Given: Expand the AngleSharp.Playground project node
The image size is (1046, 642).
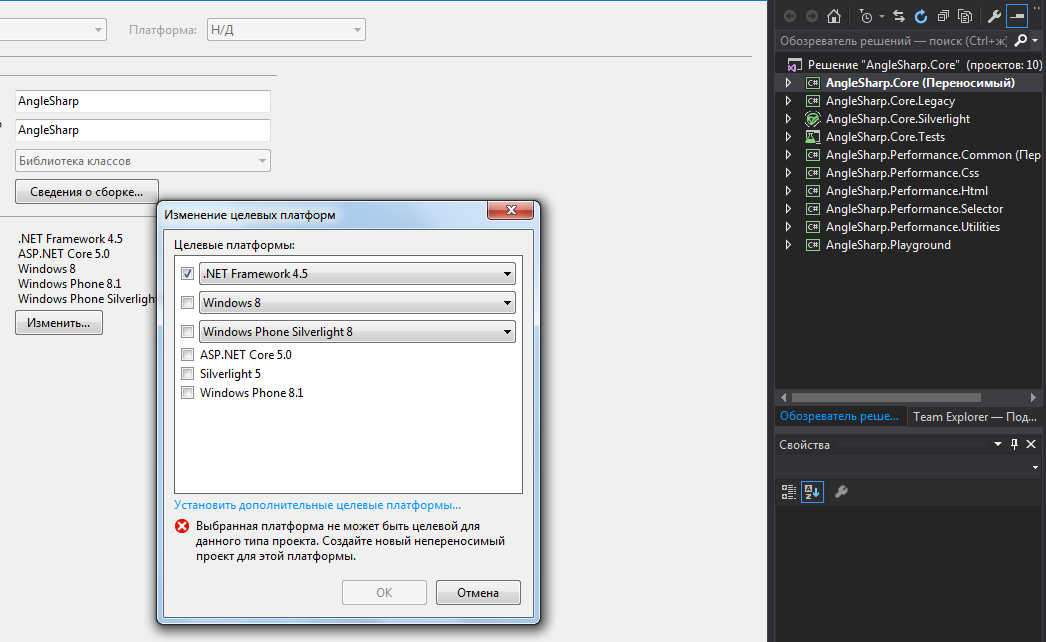Looking at the screenshot, I should 788,245.
